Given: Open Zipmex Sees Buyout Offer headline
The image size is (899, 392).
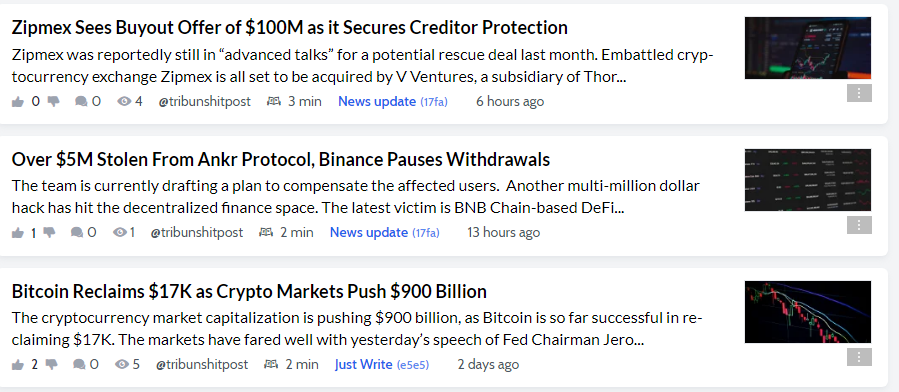Looking at the screenshot, I should (290, 28).
